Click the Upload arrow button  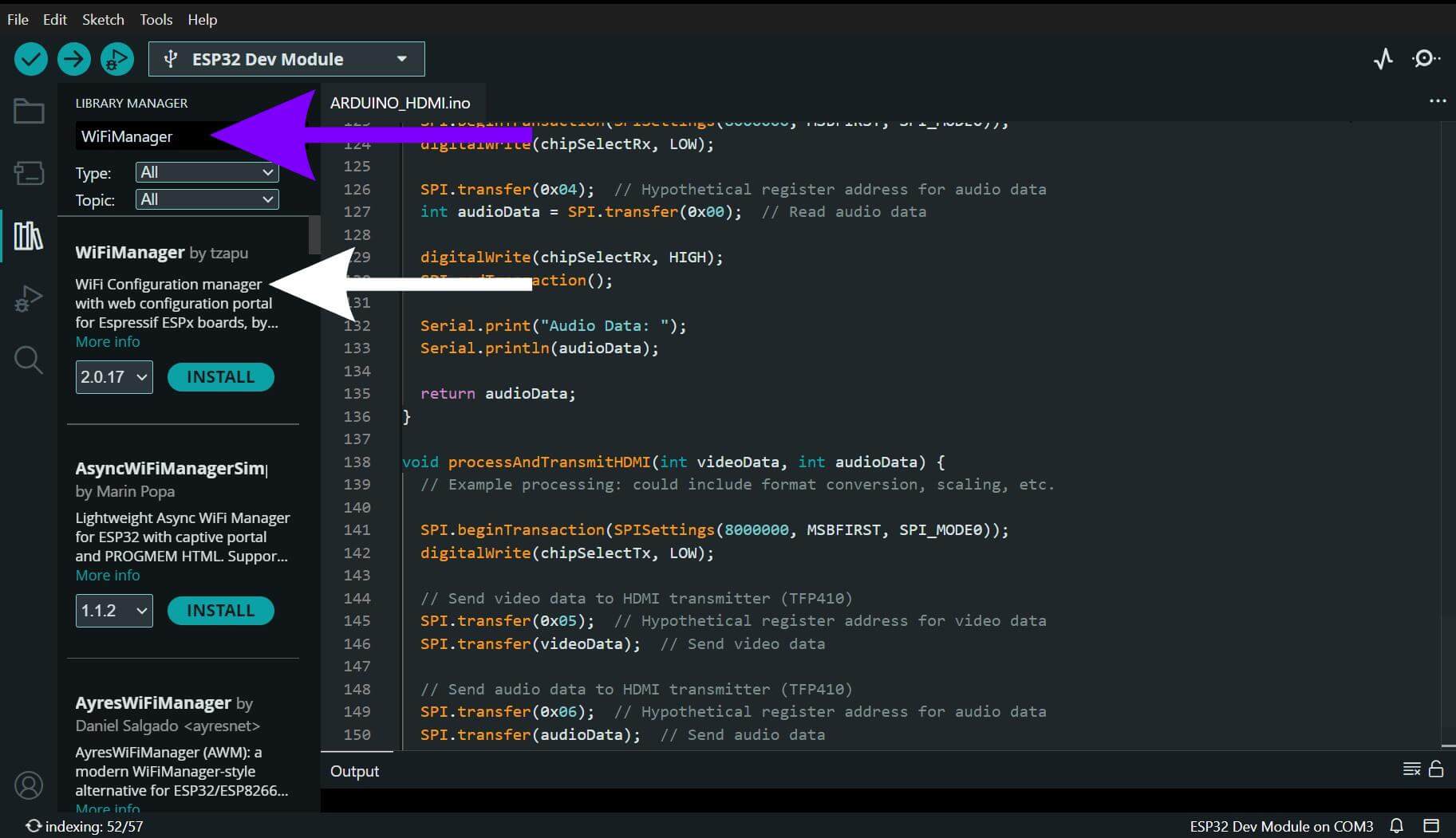coord(74,59)
